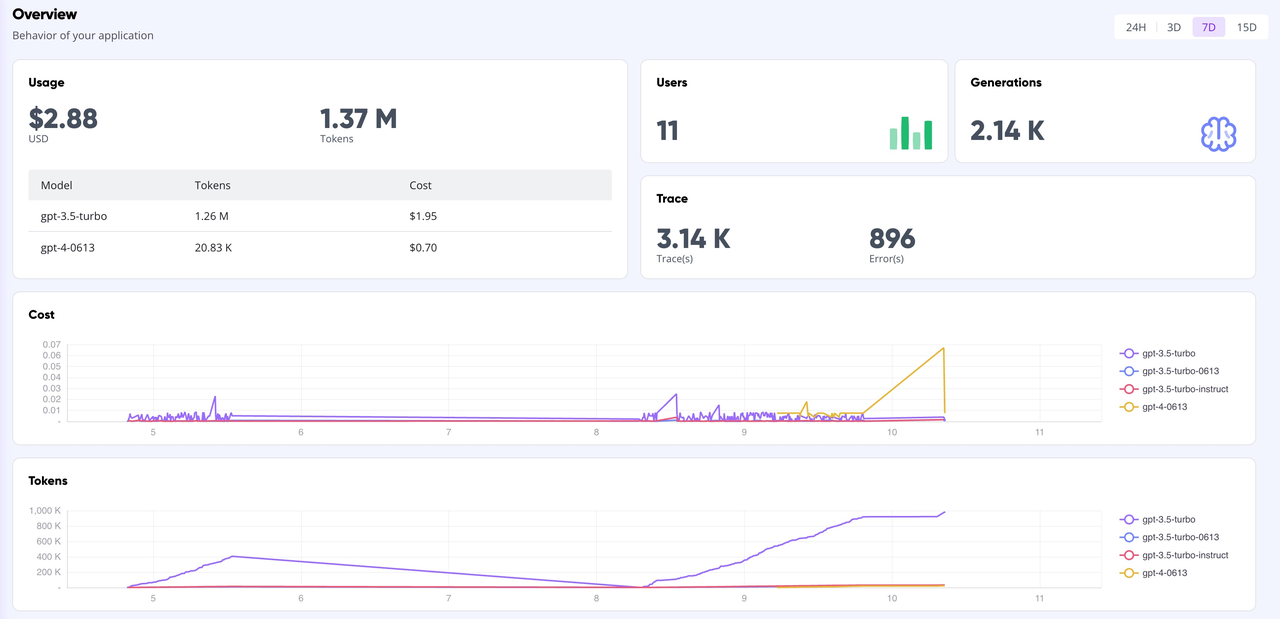Select the 3D time range option
The height and width of the screenshot is (619, 1280).
(x=1173, y=27)
